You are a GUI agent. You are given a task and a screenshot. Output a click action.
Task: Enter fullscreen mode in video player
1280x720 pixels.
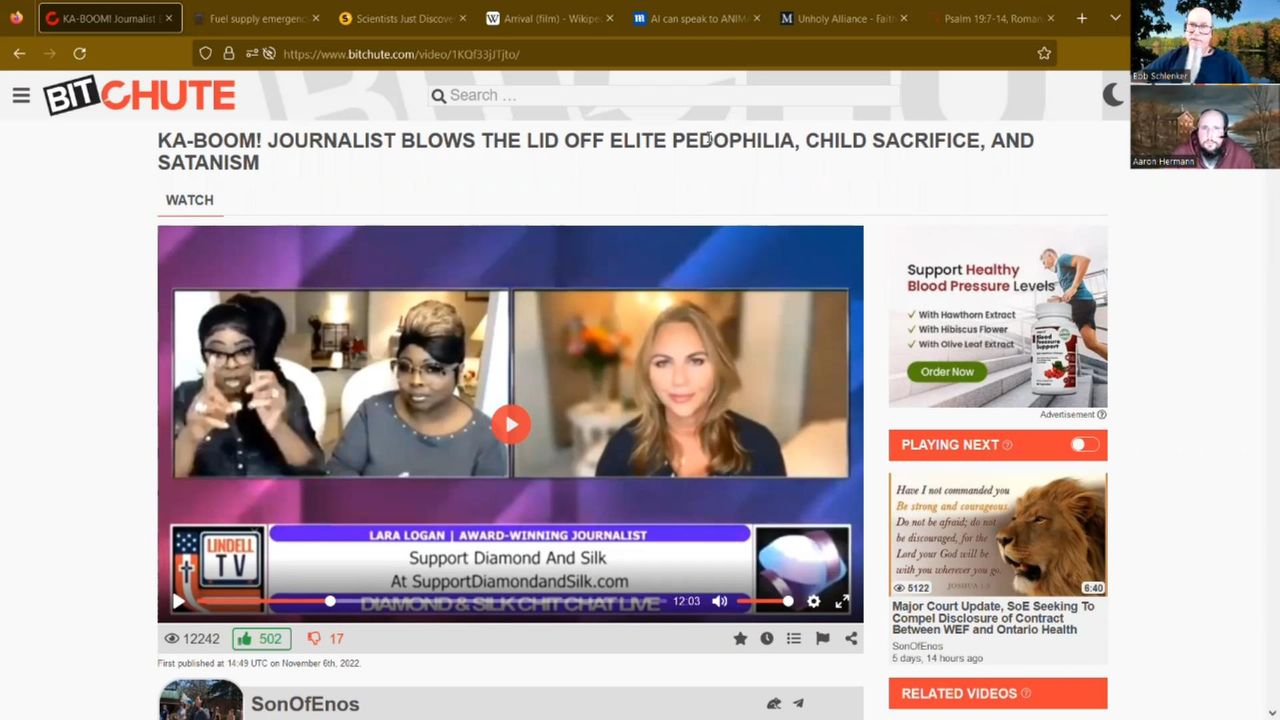click(842, 602)
